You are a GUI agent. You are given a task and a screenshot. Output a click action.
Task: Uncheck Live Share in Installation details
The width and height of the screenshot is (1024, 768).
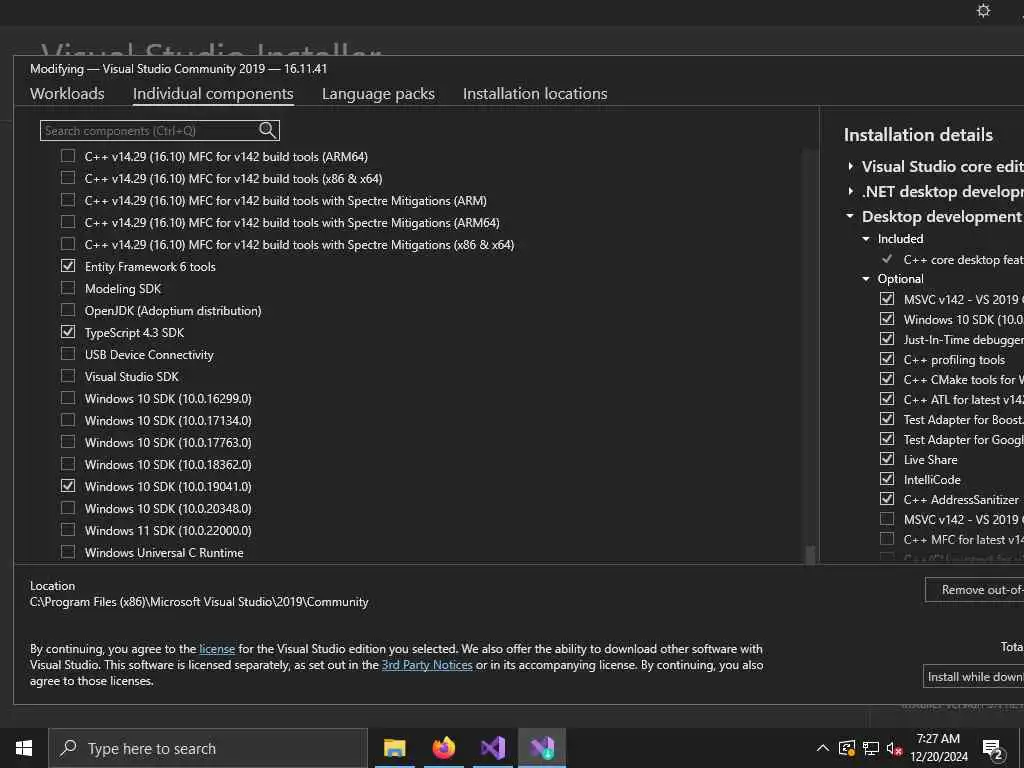pos(887,459)
